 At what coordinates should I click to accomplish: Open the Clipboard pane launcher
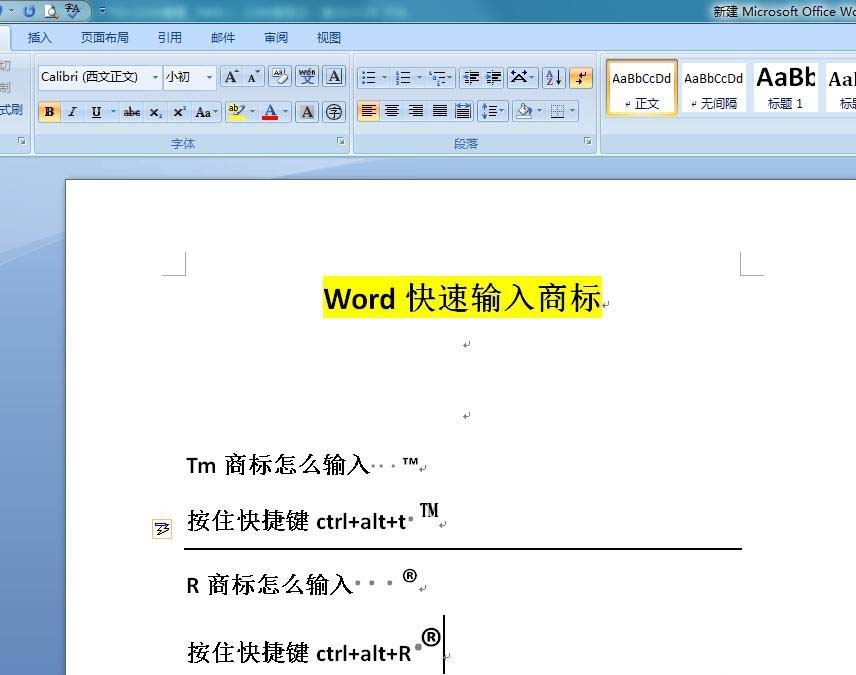[x=21, y=141]
